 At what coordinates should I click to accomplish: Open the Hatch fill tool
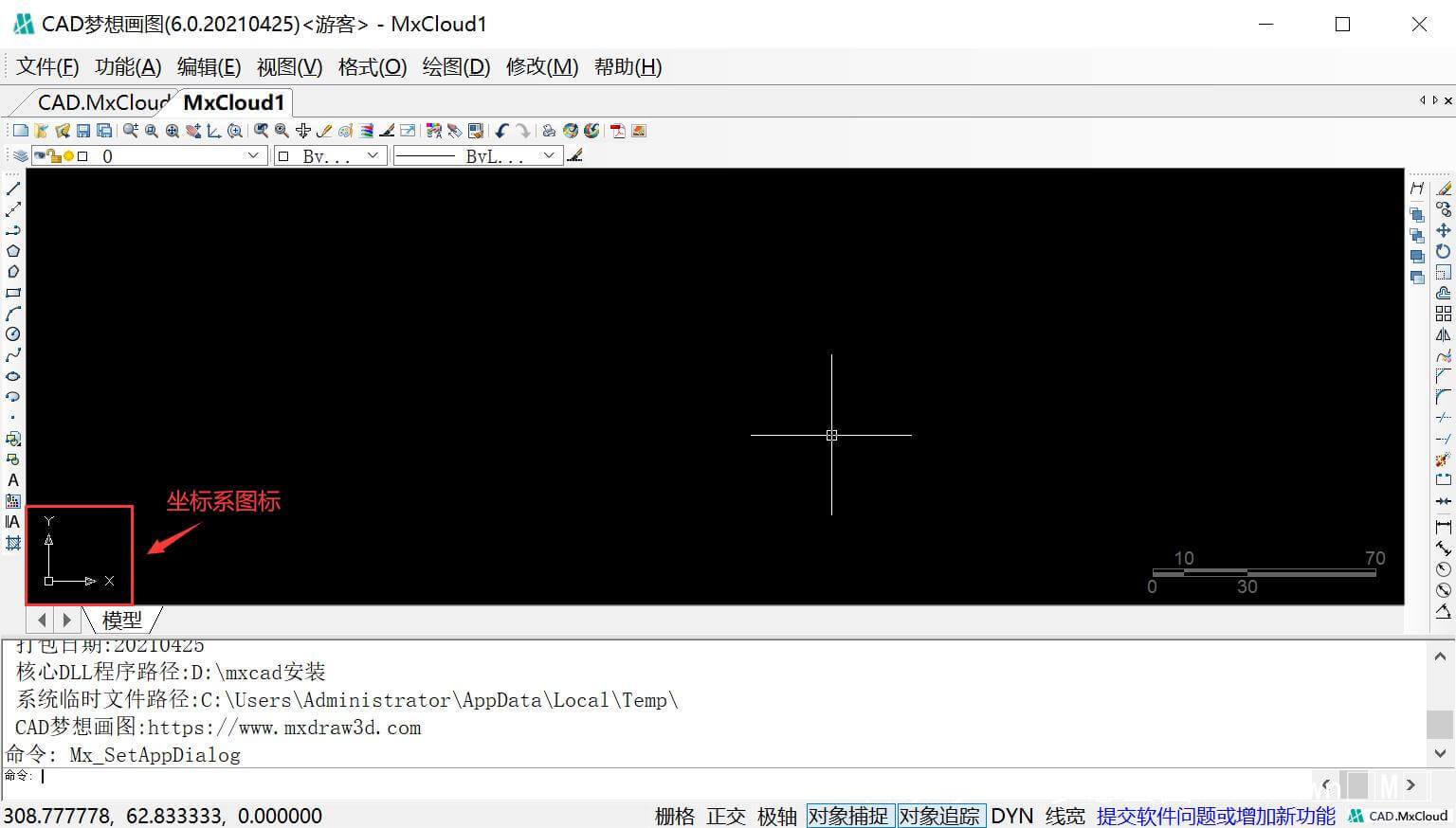[x=13, y=543]
